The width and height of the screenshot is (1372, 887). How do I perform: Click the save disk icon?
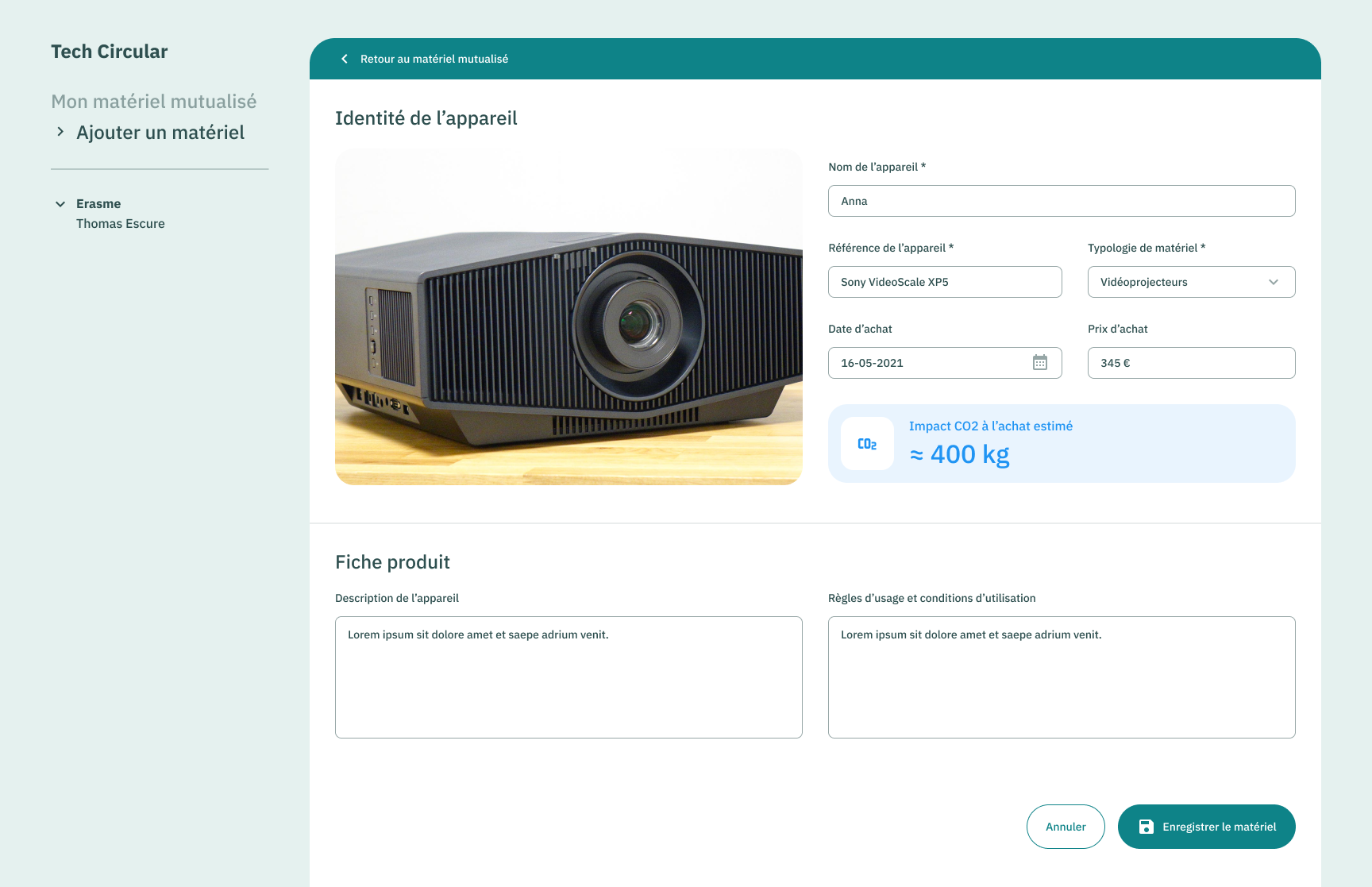click(1146, 827)
